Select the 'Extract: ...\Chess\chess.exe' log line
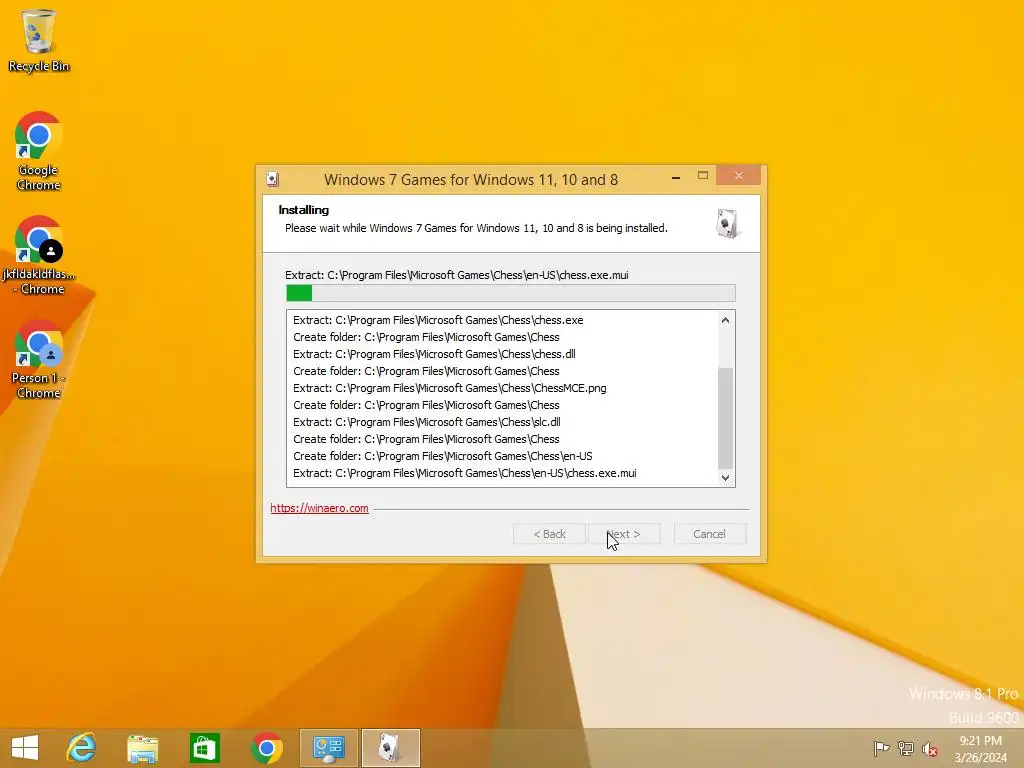Image resolution: width=1024 pixels, height=768 pixels. coord(438,320)
